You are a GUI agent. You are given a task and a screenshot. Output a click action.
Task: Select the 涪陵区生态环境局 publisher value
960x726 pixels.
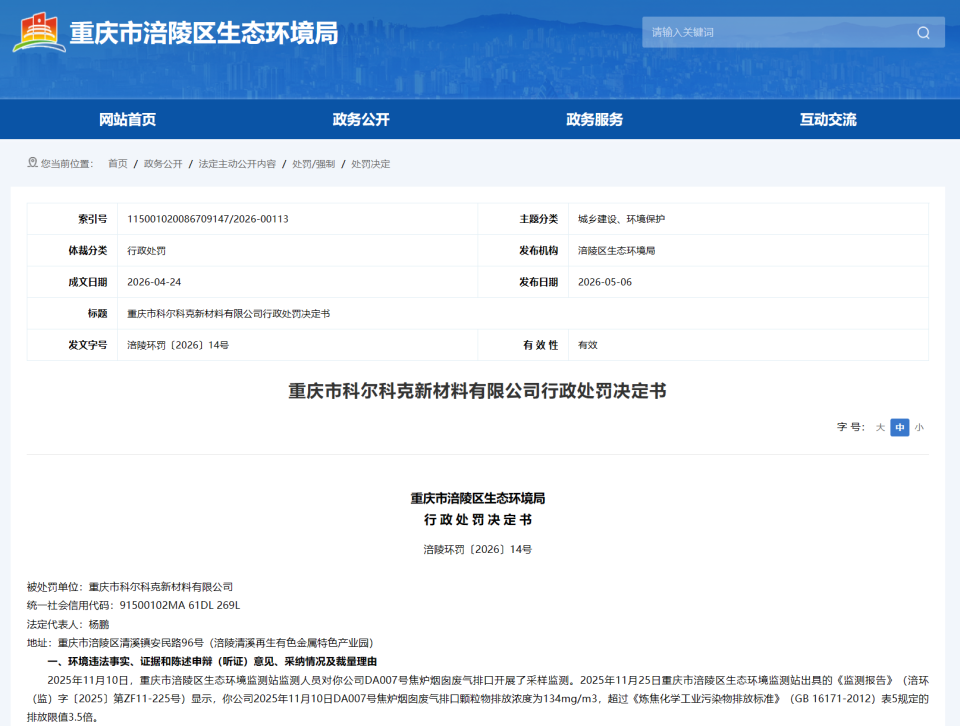click(x=617, y=250)
